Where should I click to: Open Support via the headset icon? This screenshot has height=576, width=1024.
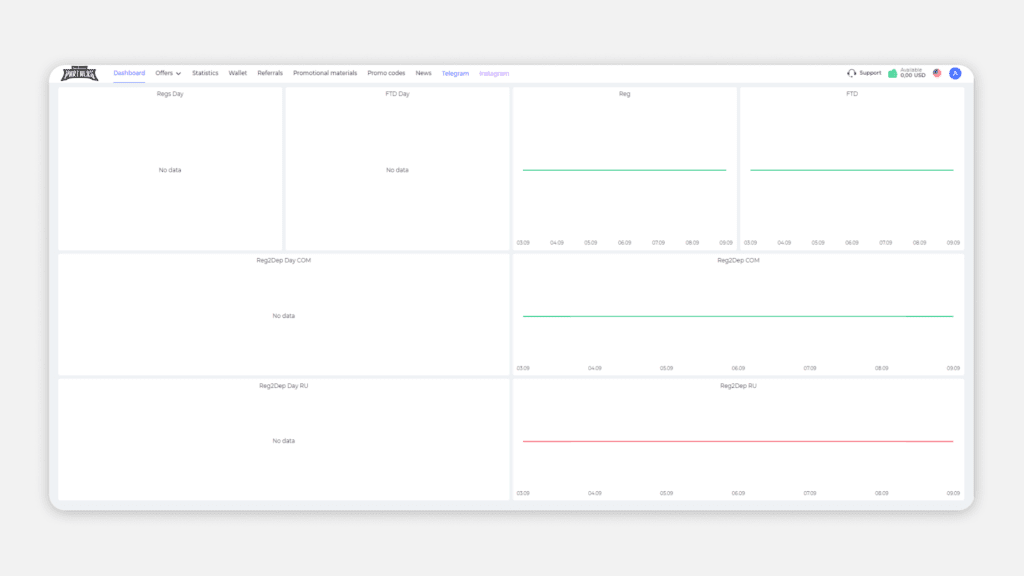(x=851, y=73)
